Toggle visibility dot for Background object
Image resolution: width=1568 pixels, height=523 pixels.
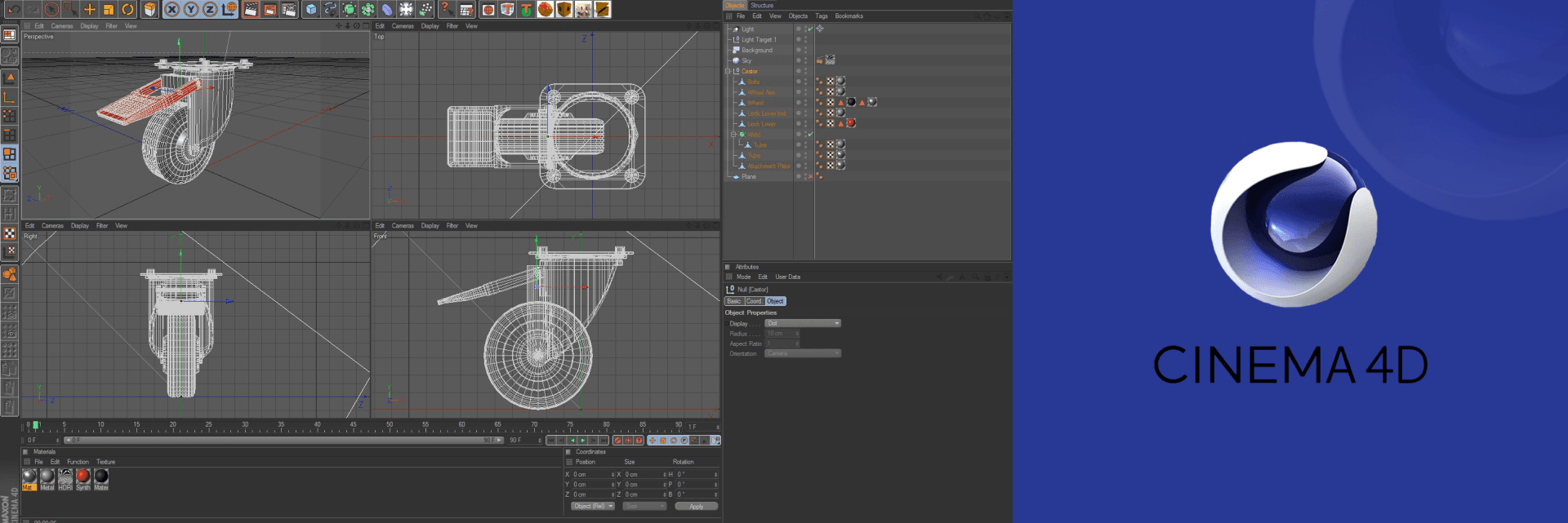click(799, 50)
